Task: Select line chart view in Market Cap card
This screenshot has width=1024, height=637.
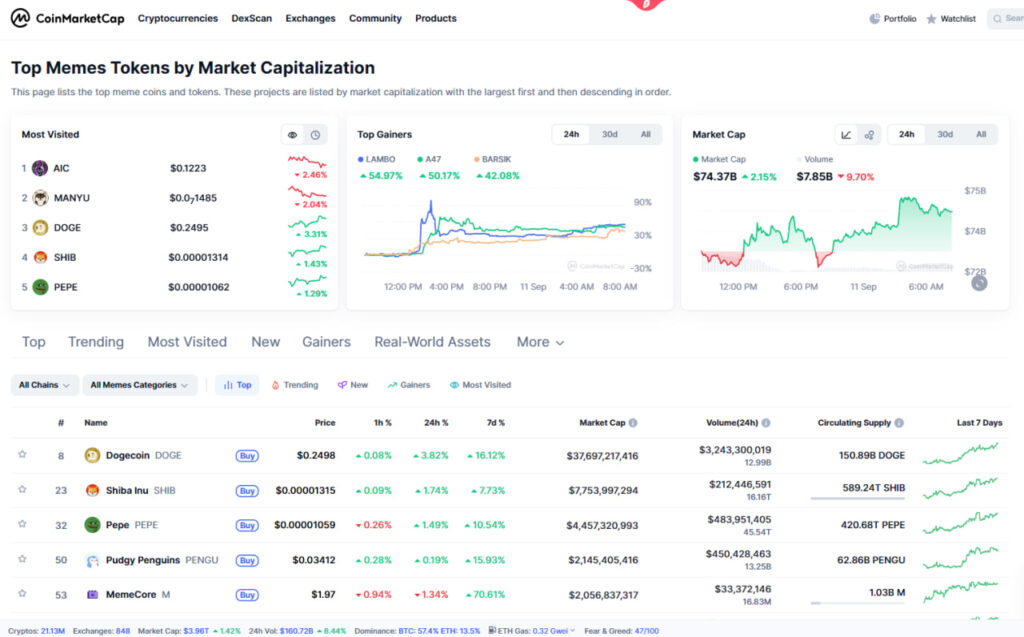Action: click(846, 135)
